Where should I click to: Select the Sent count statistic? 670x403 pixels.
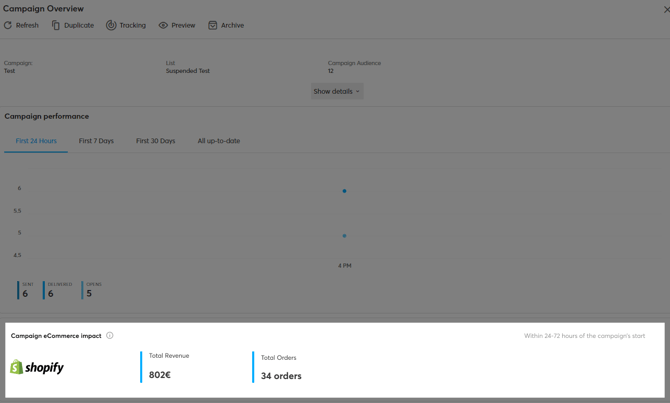(25, 293)
